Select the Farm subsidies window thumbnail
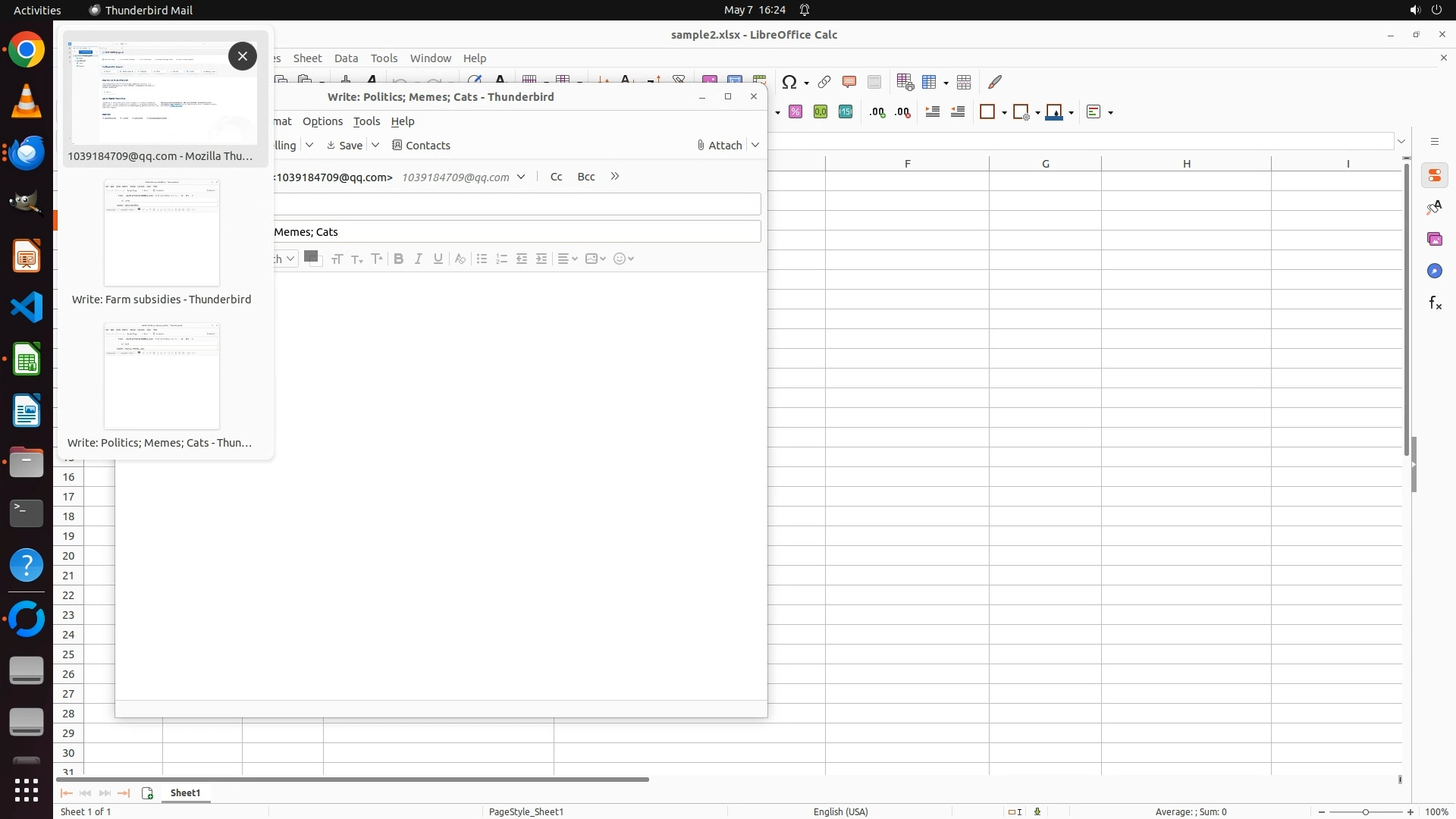Image resolution: width=1456 pixels, height=819 pixels. click(x=162, y=234)
